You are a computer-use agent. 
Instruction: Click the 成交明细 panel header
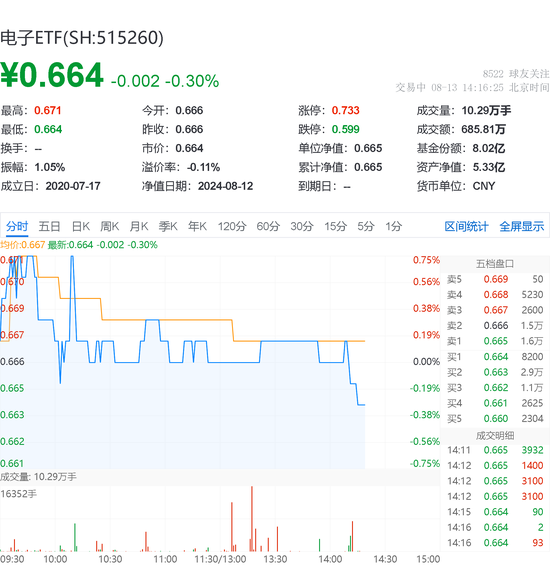[x=495, y=435]
